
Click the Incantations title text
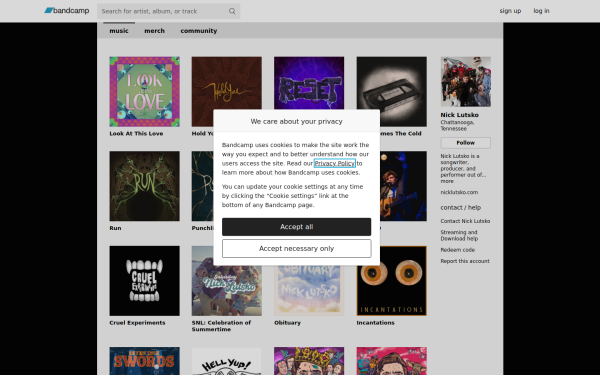click(x=375, y=323)
